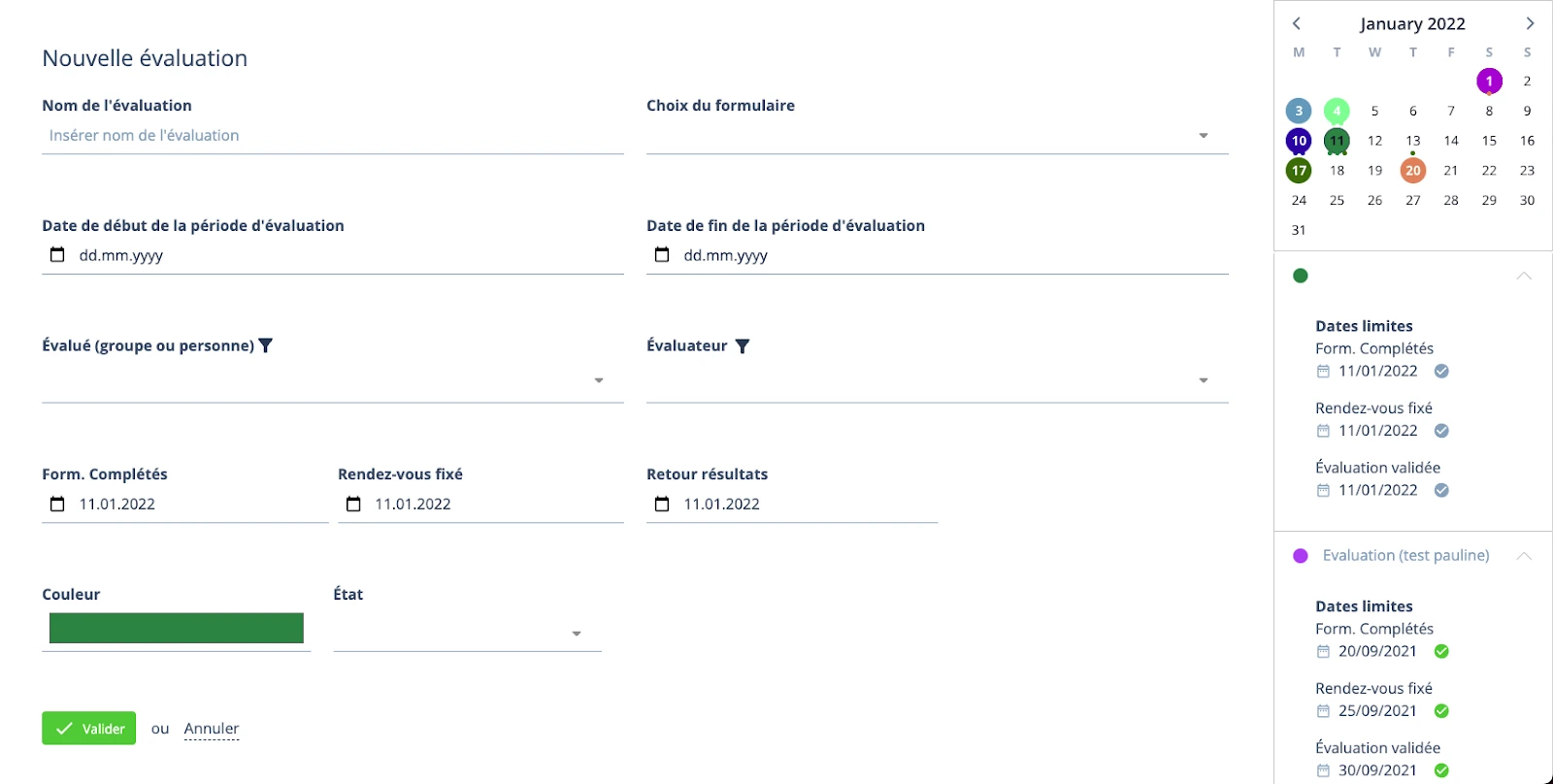1553x784 pixels.
Task: Click the Annuler link
Action: coord(212,729)
